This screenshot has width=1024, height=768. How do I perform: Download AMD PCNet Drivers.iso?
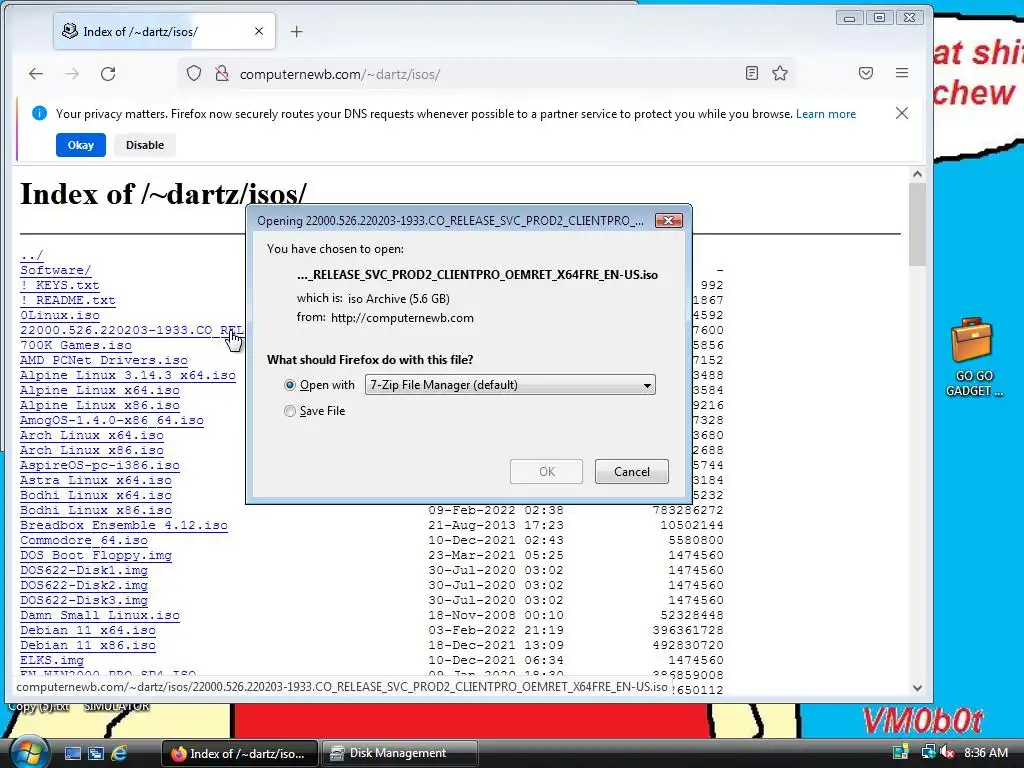[x=104, y=360]
